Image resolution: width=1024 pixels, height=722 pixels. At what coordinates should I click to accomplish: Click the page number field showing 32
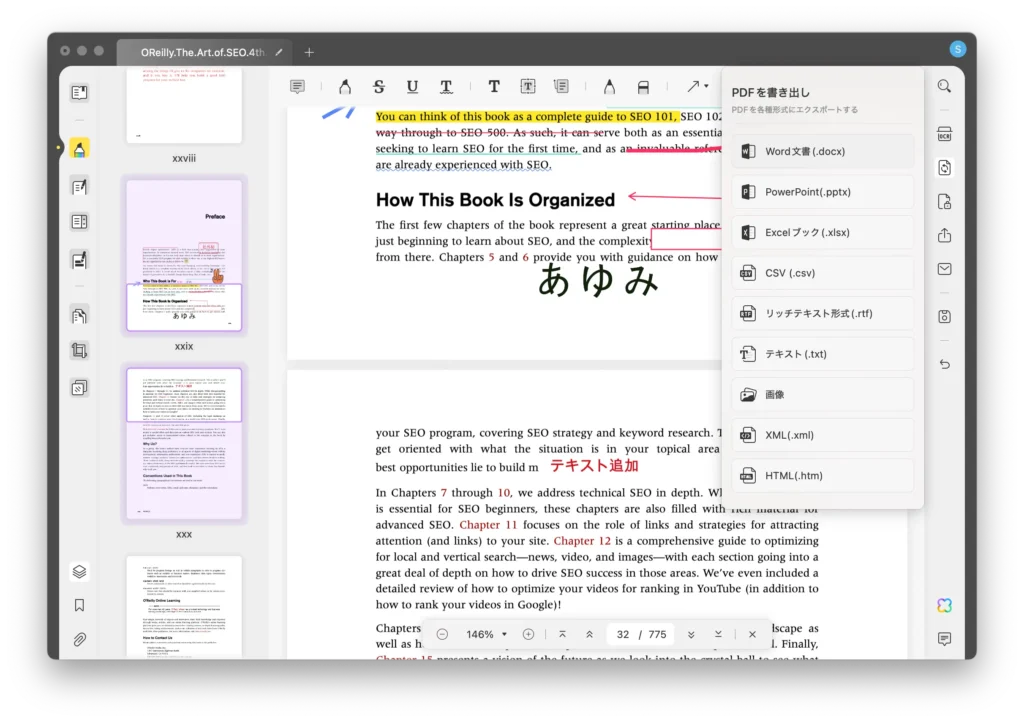click(x=623, y=635)
